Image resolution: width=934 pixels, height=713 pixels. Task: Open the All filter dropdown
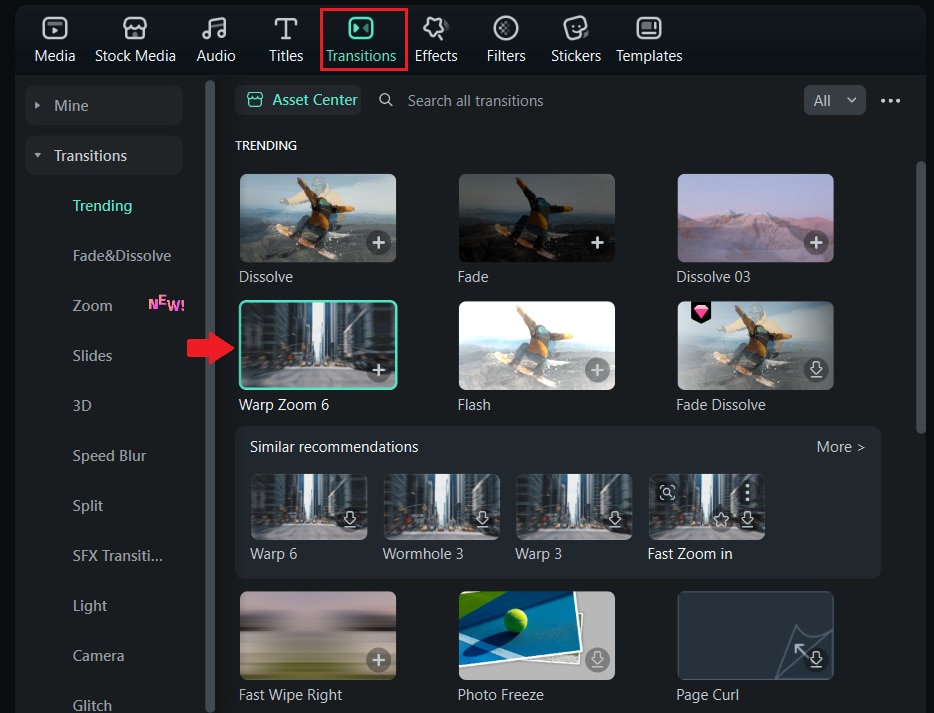[x=835, y=101]
